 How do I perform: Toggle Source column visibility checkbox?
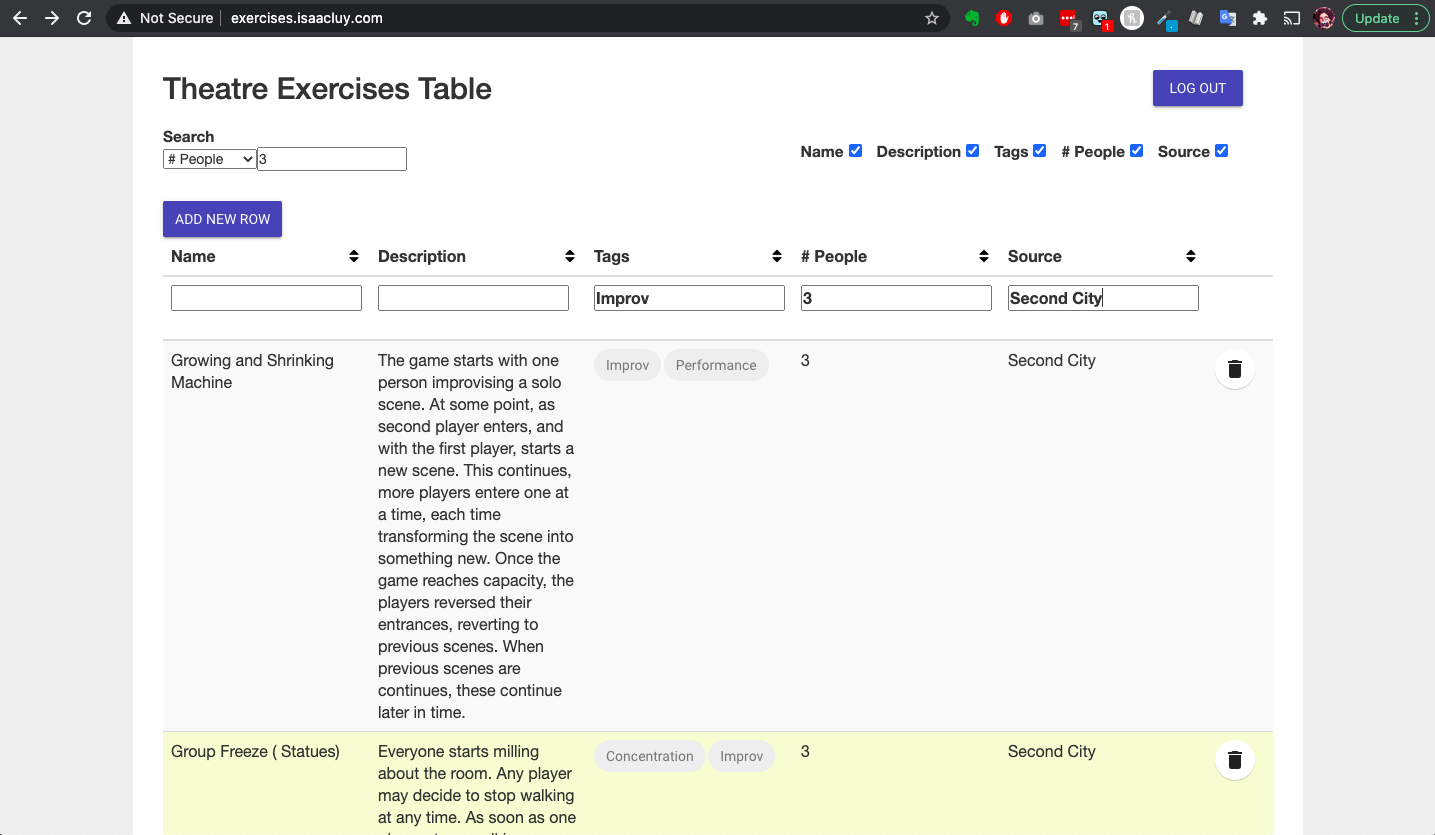coord(1221,151)
